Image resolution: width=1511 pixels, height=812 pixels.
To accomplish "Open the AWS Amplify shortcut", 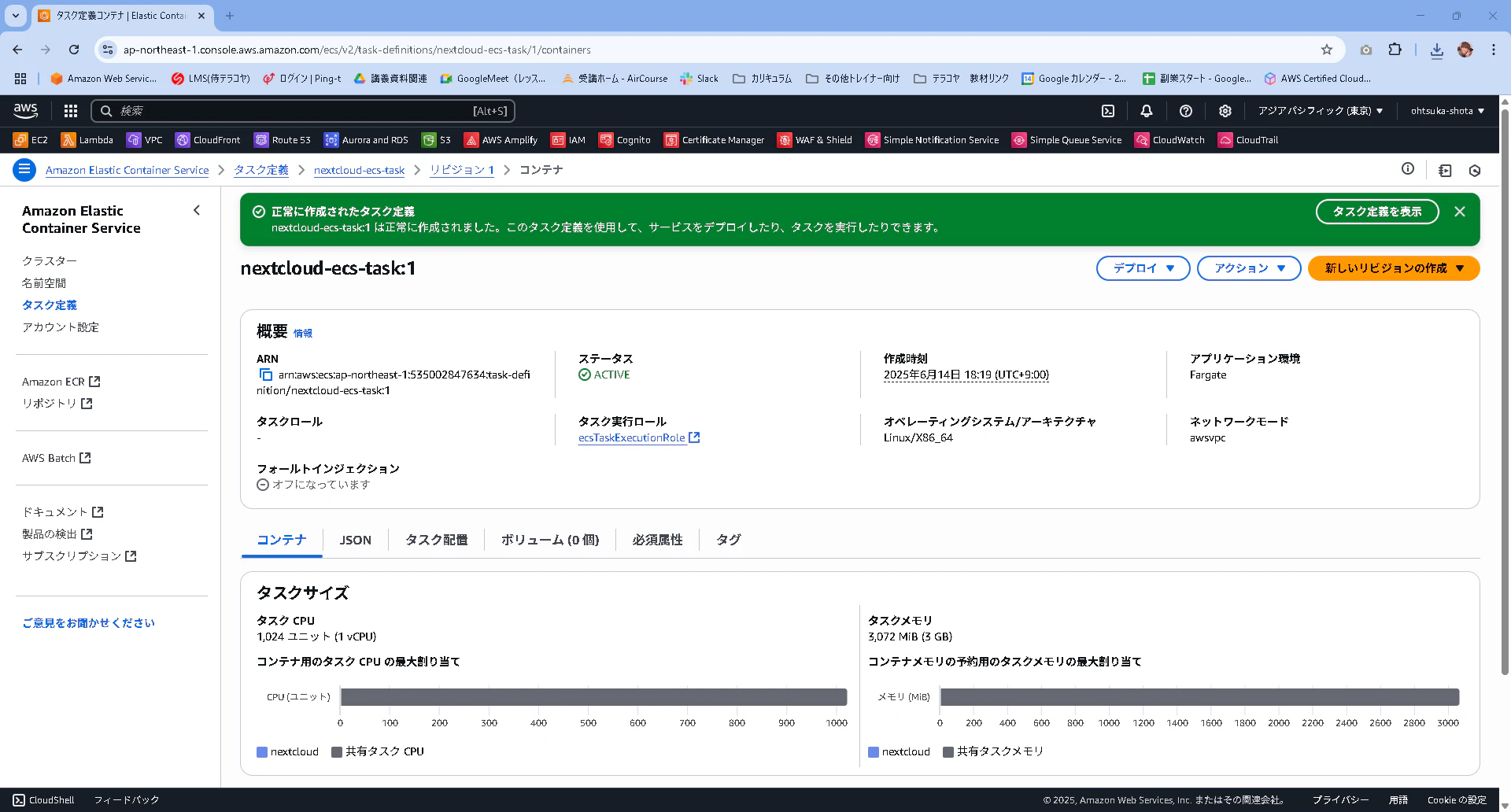I will (501, 140).
